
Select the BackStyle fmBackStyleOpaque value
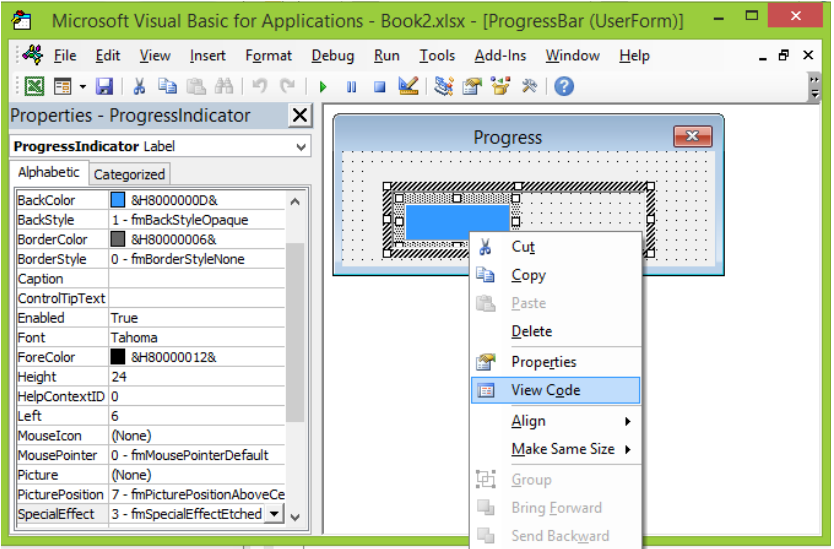[x=197, y=220]
